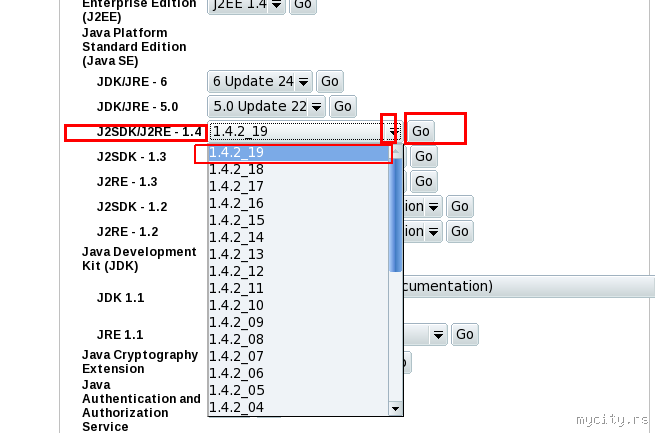This screenshot has height=433, width=655.
Task: Click Go for JRE 1.1
Action: coord(465,334)
